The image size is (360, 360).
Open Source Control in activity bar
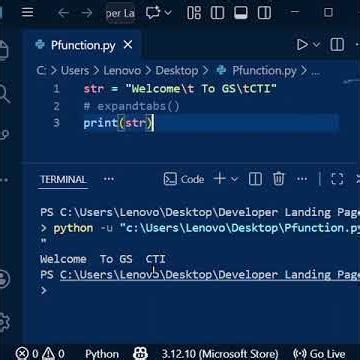pos(5,135)
